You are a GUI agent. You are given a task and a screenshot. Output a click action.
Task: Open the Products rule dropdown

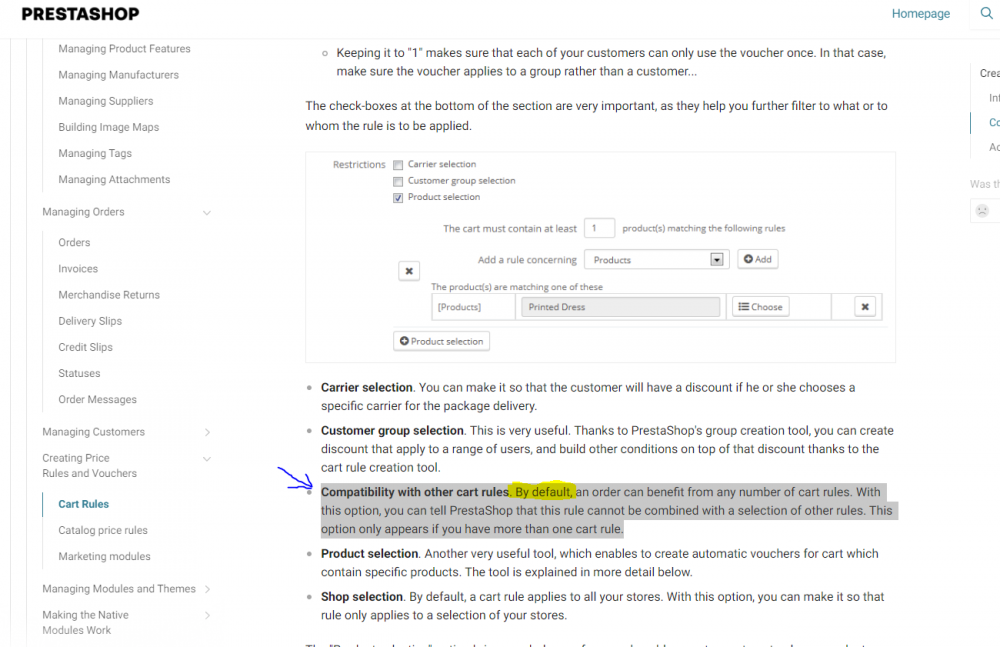click(x=657, y=260)
